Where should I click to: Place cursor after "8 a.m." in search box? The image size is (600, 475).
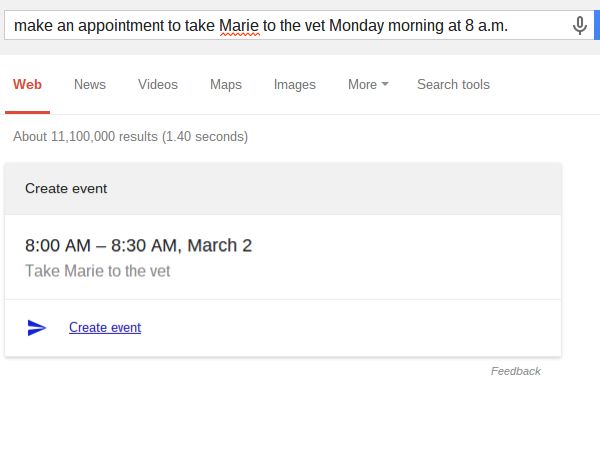(x=510, y=26)
